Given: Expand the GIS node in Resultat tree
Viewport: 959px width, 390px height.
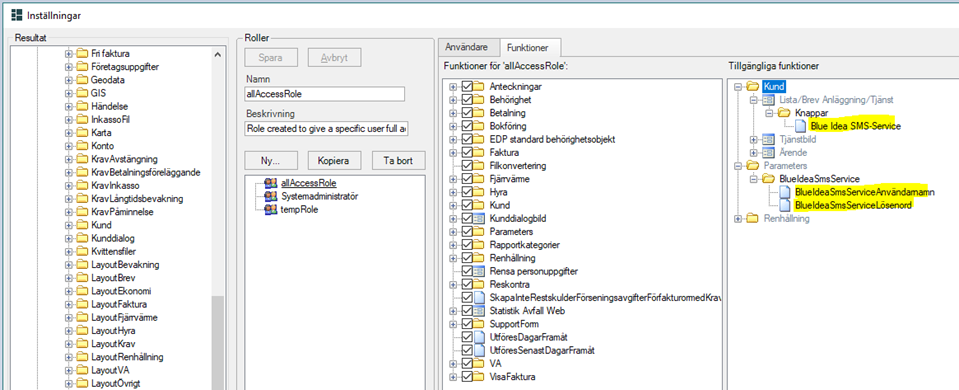Looking at the screenshot, I should [68, 94].
